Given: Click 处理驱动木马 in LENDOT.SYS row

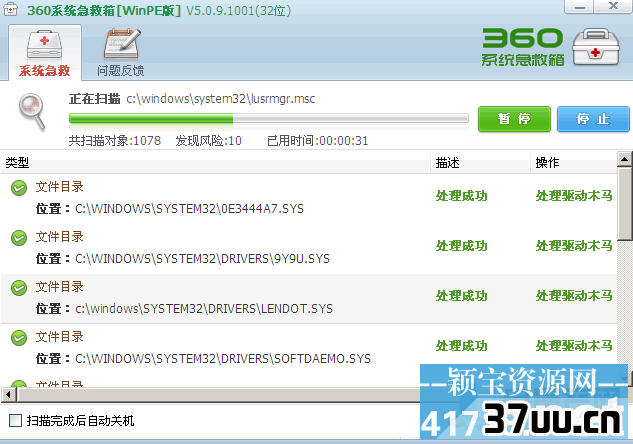Looking at the screenshot, I should click(574, 296).
